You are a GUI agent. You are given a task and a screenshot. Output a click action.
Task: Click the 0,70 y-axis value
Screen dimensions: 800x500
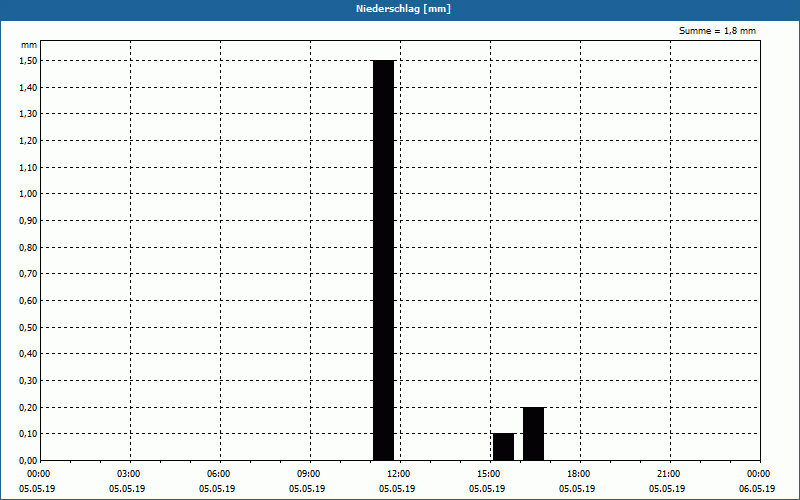[28, 274]
